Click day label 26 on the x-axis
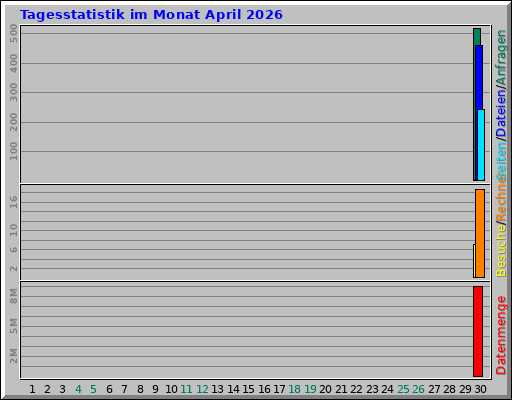 419,389
